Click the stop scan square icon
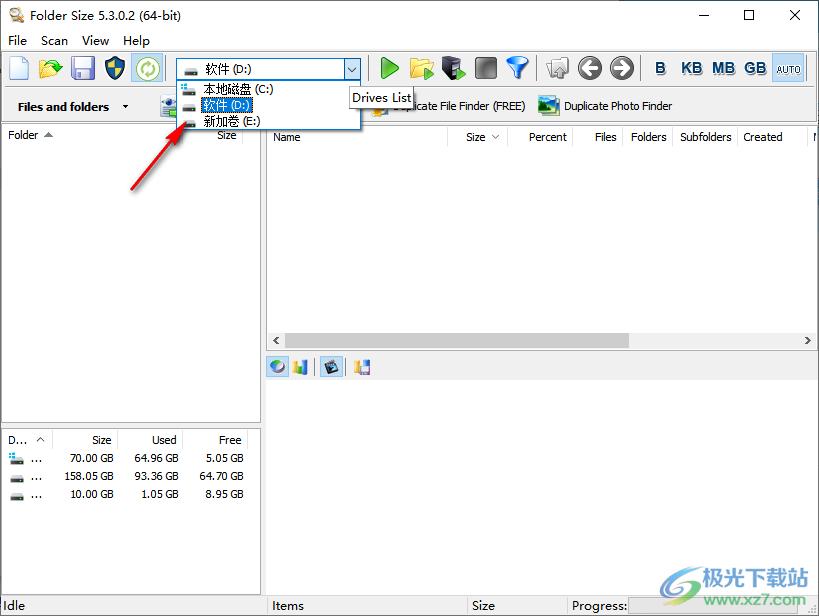The width and height of the screenshot is (819, 616). 485,68
